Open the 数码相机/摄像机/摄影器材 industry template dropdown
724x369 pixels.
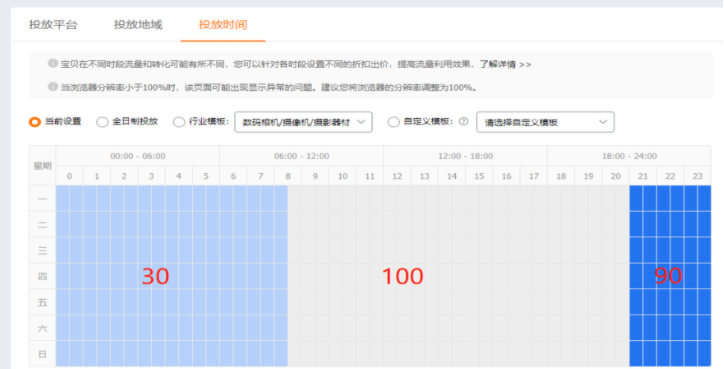tap(303, 122)
